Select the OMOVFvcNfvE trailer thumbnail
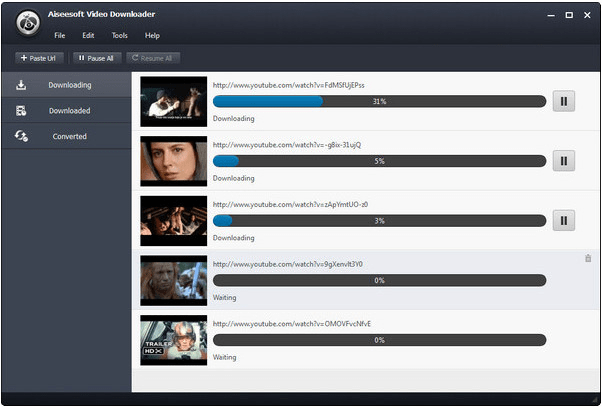The image size is (602, 407). (174, 340)
